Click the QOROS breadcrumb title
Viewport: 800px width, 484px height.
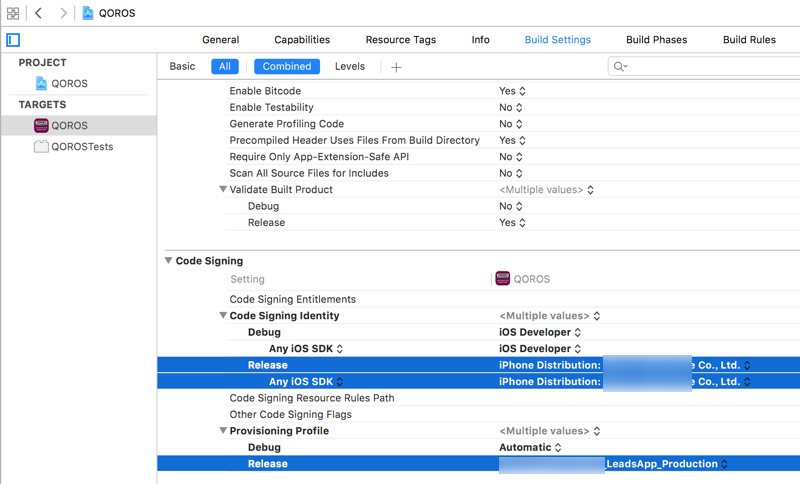point(117,13)
